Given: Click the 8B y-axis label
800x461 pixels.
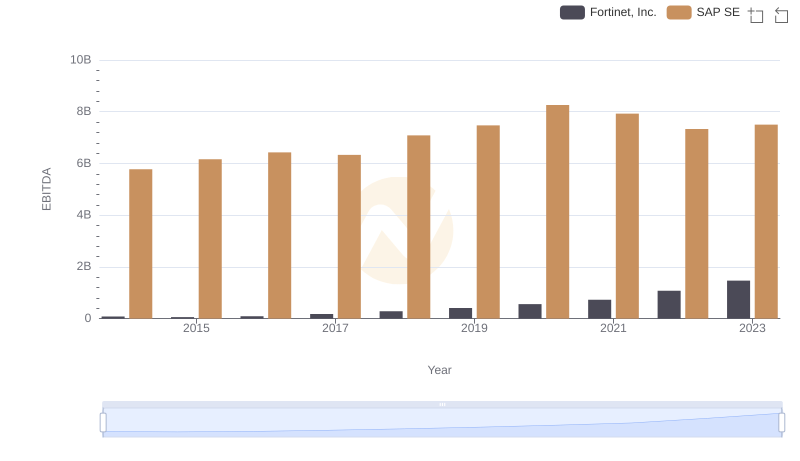Looking at the screenshot, I should point(84,111).
